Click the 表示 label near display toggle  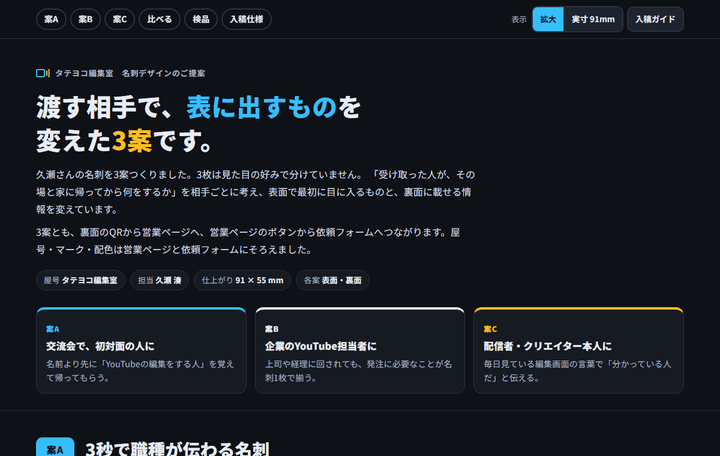coord(519,19)
